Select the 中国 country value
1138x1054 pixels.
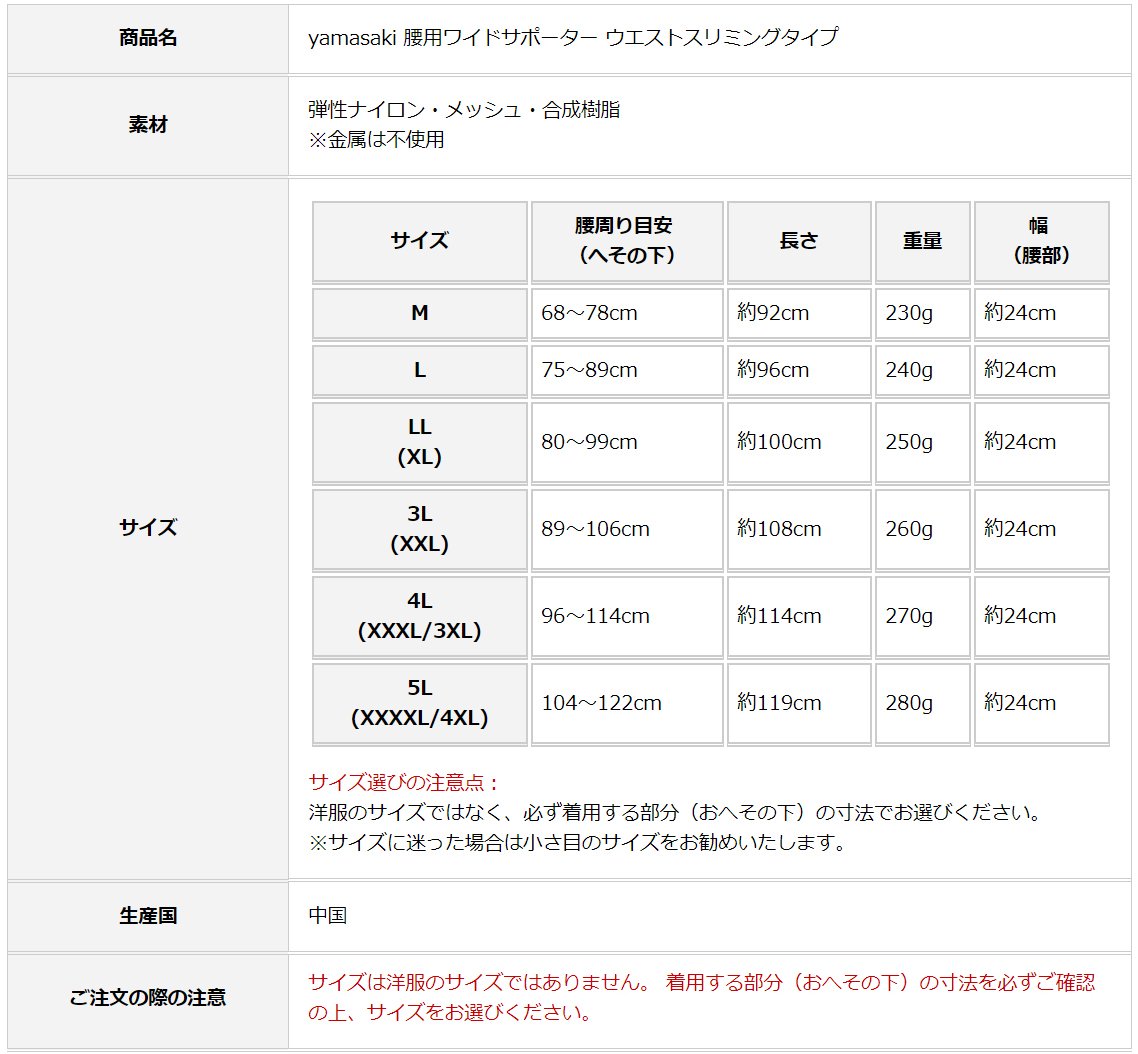click(328, 915)
